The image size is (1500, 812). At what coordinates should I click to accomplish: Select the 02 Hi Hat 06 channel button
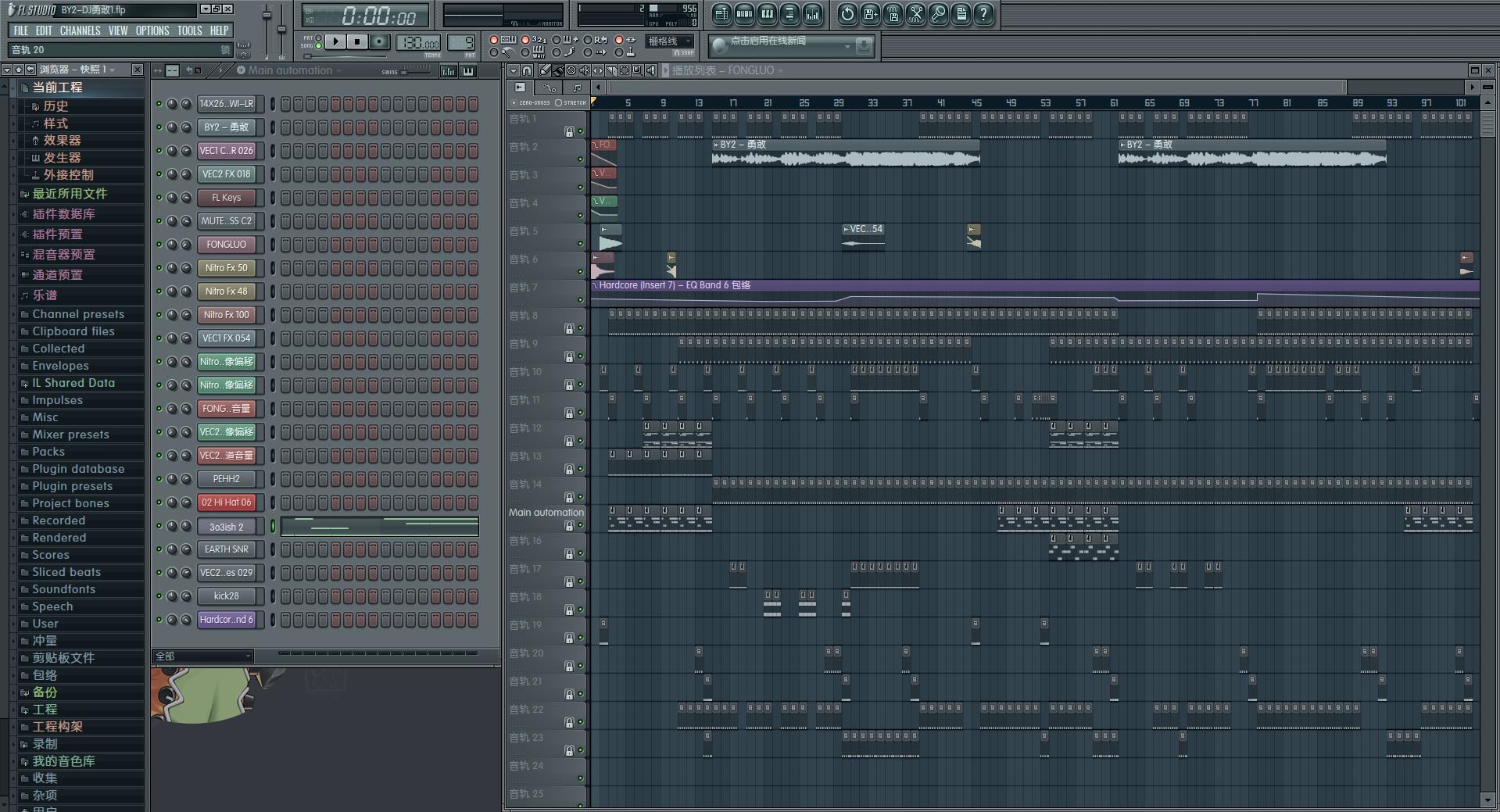pos(227,503)
